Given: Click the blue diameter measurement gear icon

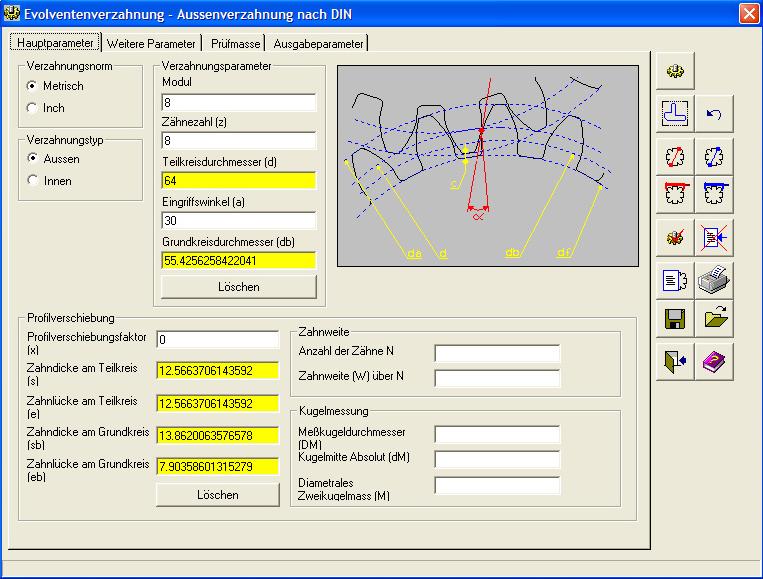Looking at the screenshot, I should (714, 157).
